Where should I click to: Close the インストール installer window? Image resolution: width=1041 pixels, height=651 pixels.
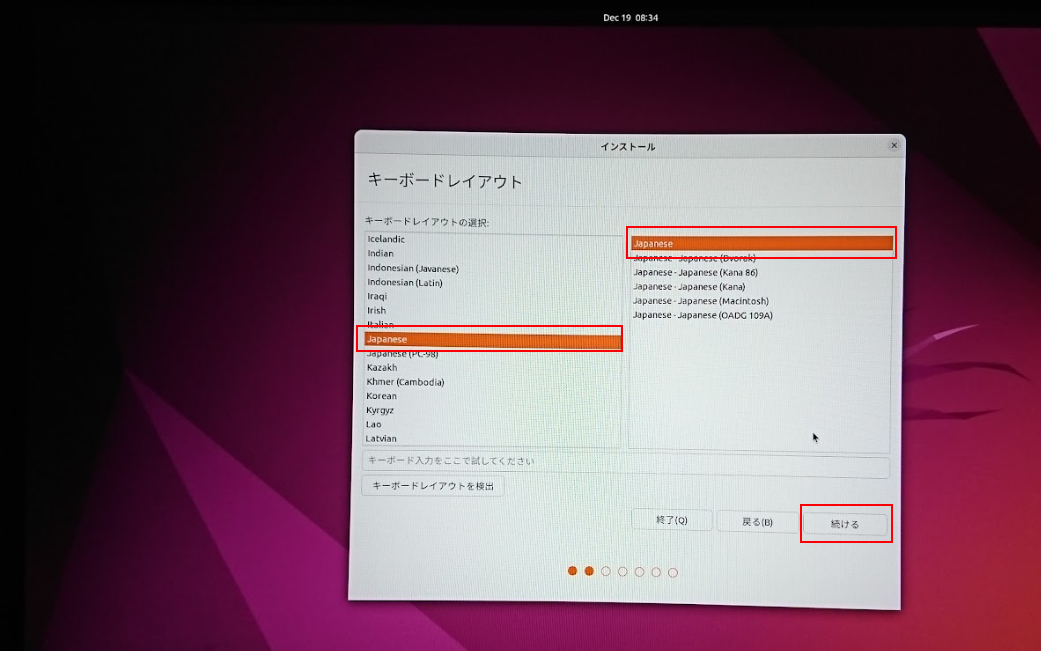click(x=894, y=145)
